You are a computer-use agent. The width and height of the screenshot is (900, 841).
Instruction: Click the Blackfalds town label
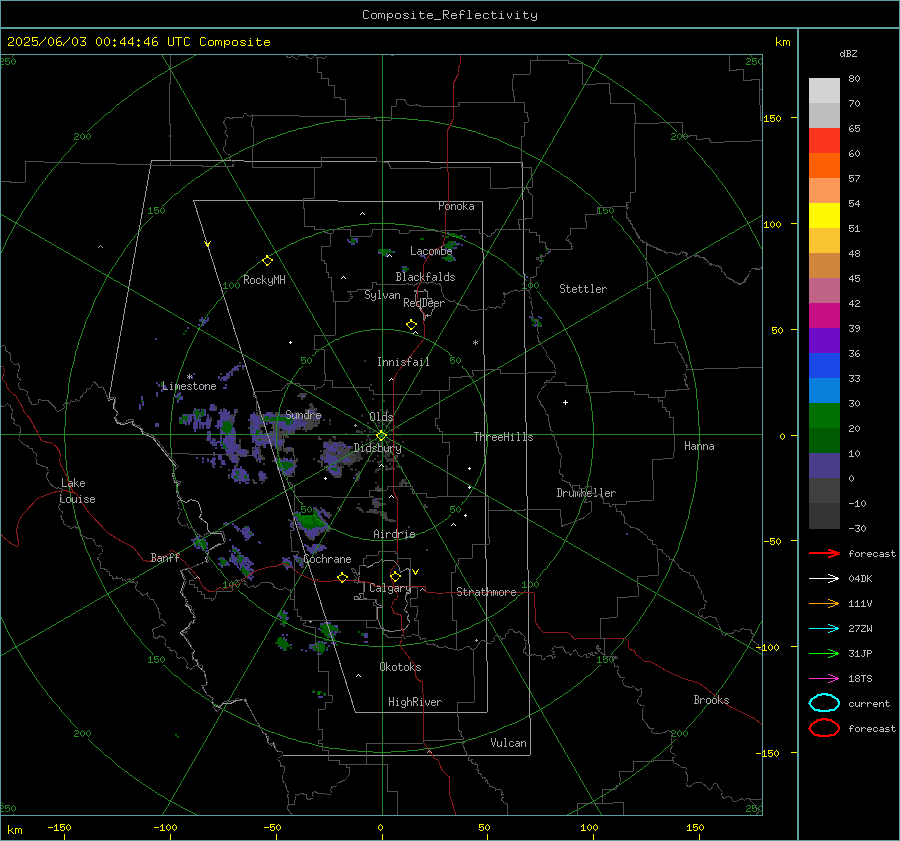coord(425,277)
